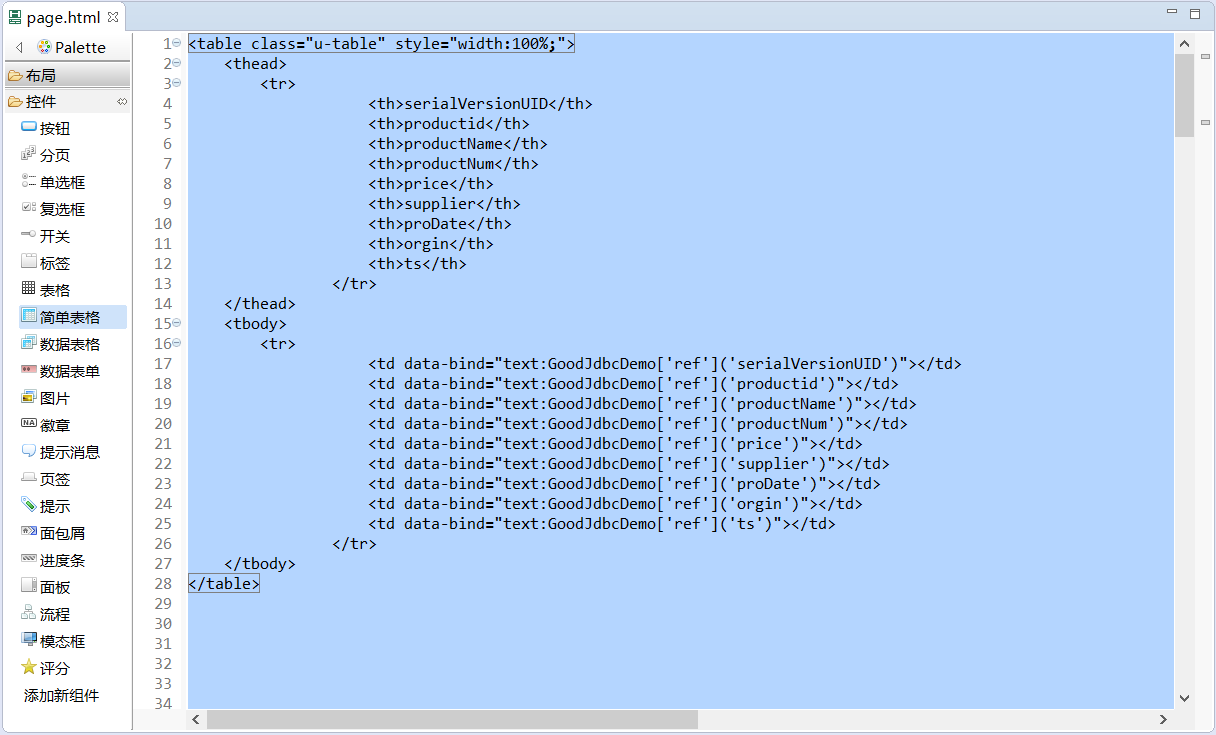1216x735 pixels.
Task: Select the 进度条 progress bar widget
Action: (62, 560)
